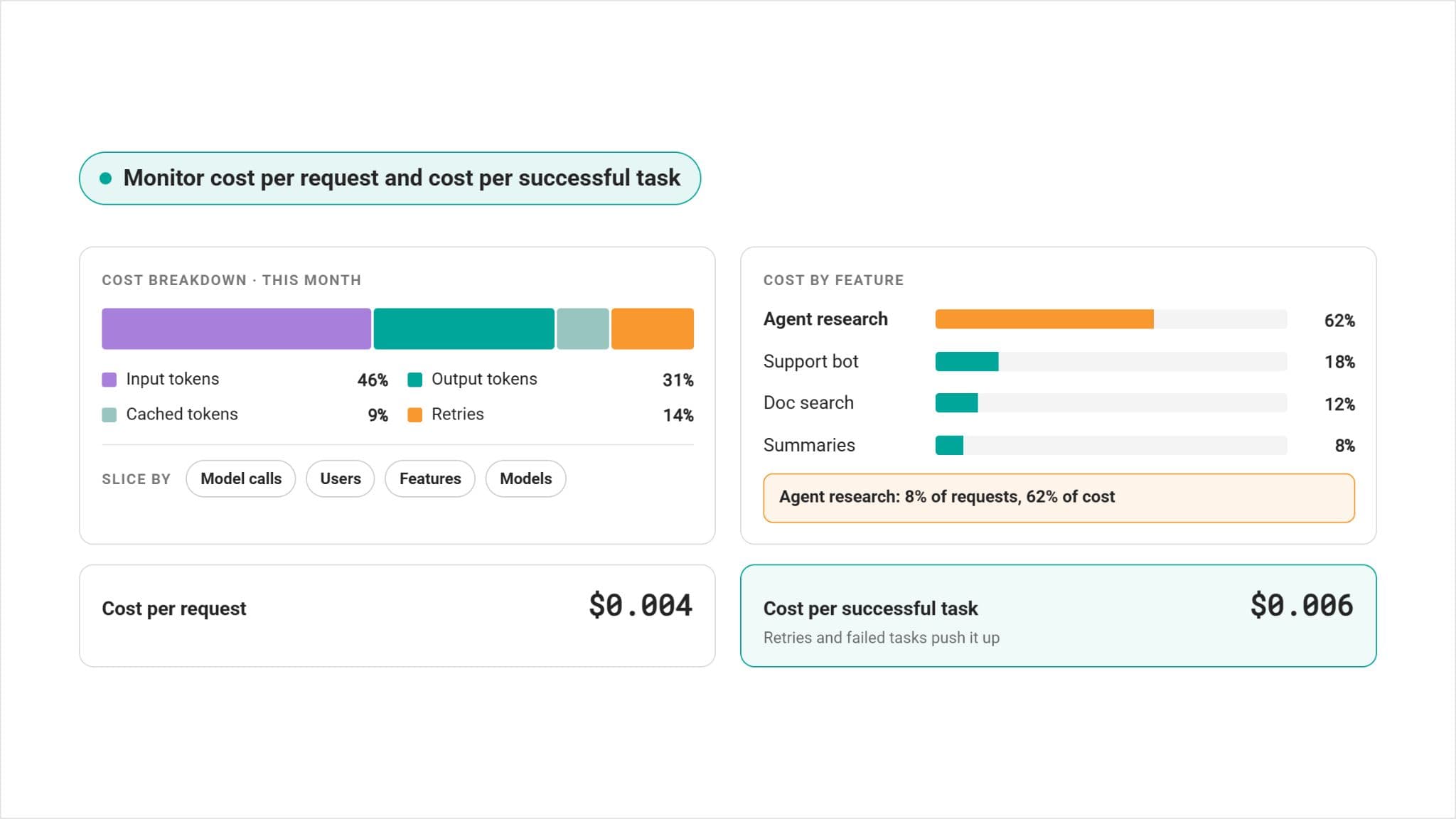Select the Doc search feature label

(x=808, y=403)
